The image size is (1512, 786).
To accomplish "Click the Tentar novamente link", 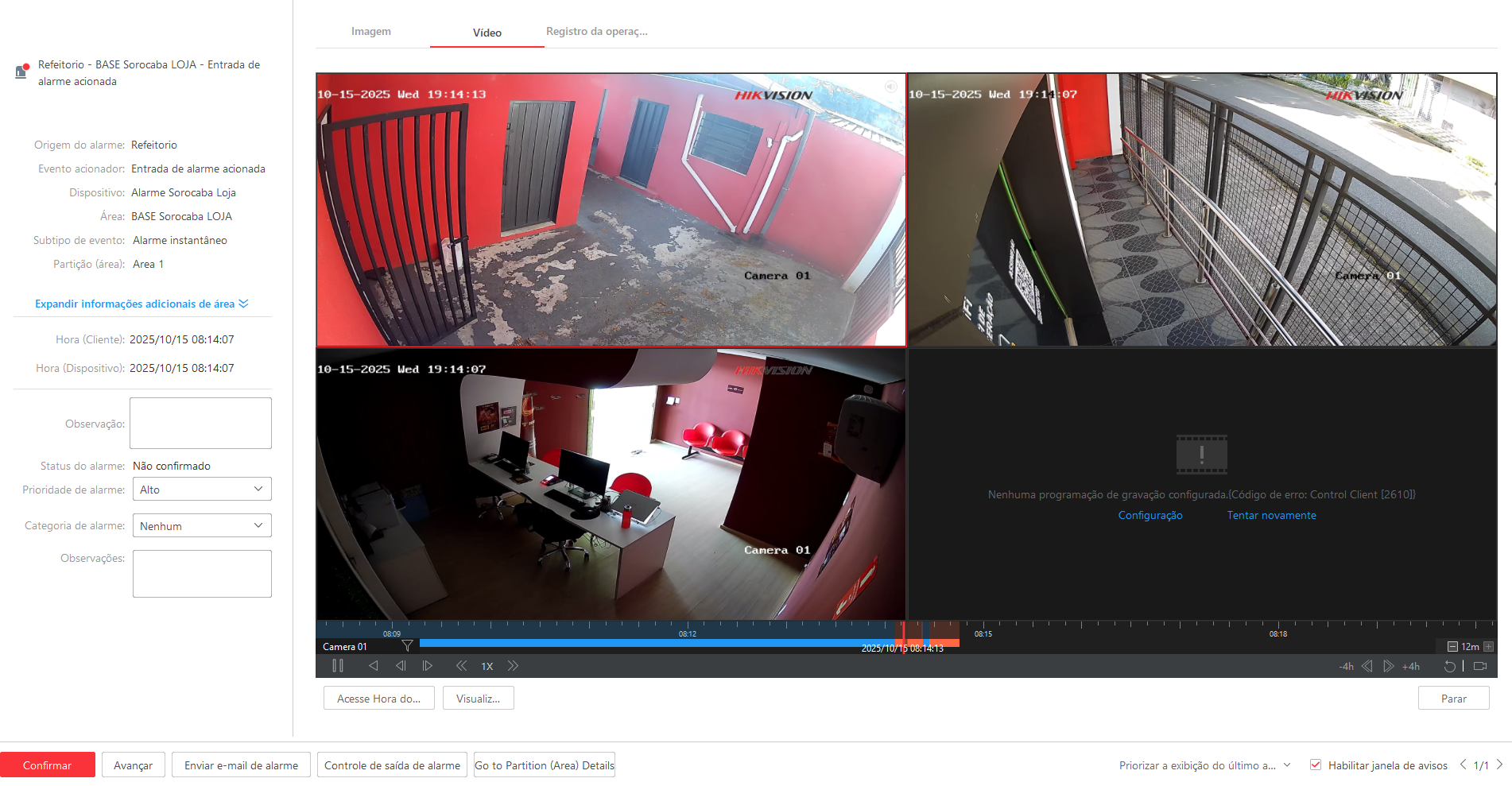I will point(1271,515).
